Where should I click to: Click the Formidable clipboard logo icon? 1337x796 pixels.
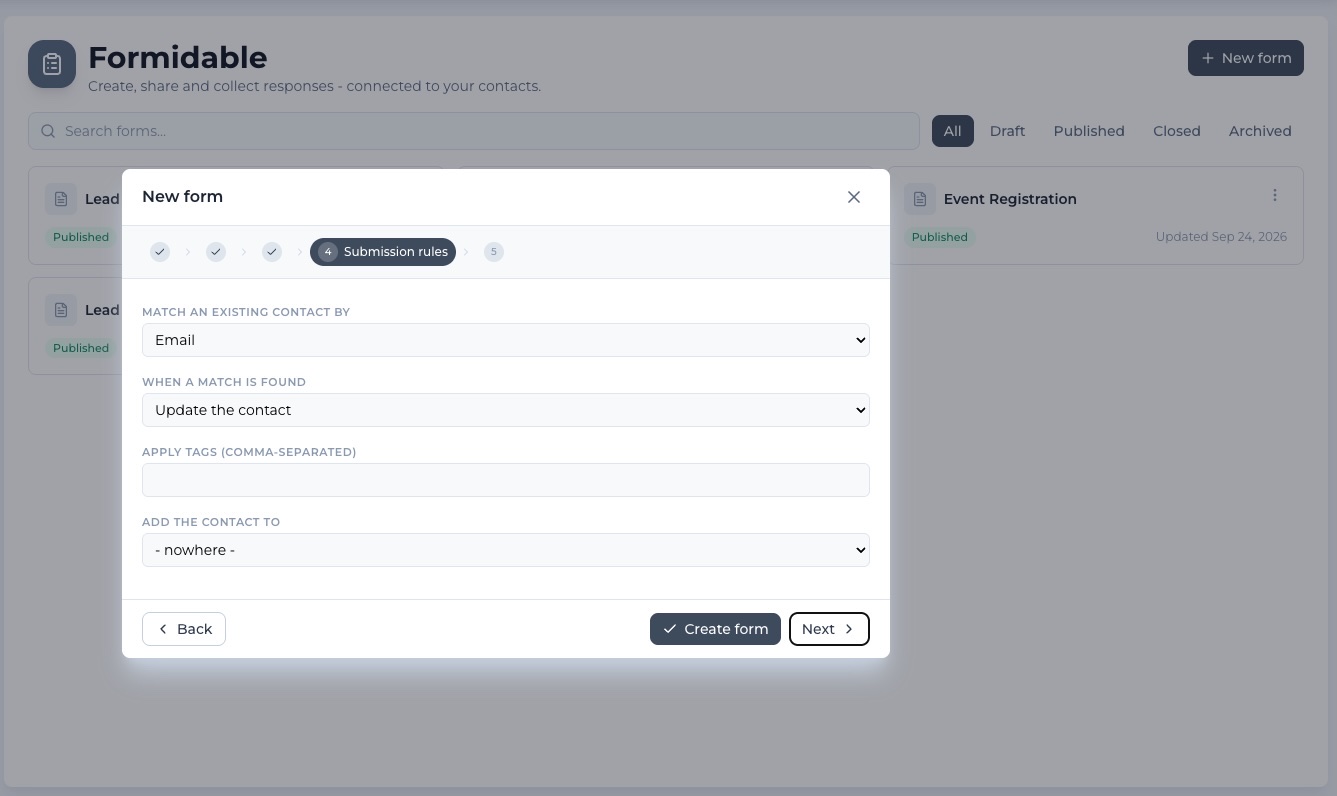(52, 64)
